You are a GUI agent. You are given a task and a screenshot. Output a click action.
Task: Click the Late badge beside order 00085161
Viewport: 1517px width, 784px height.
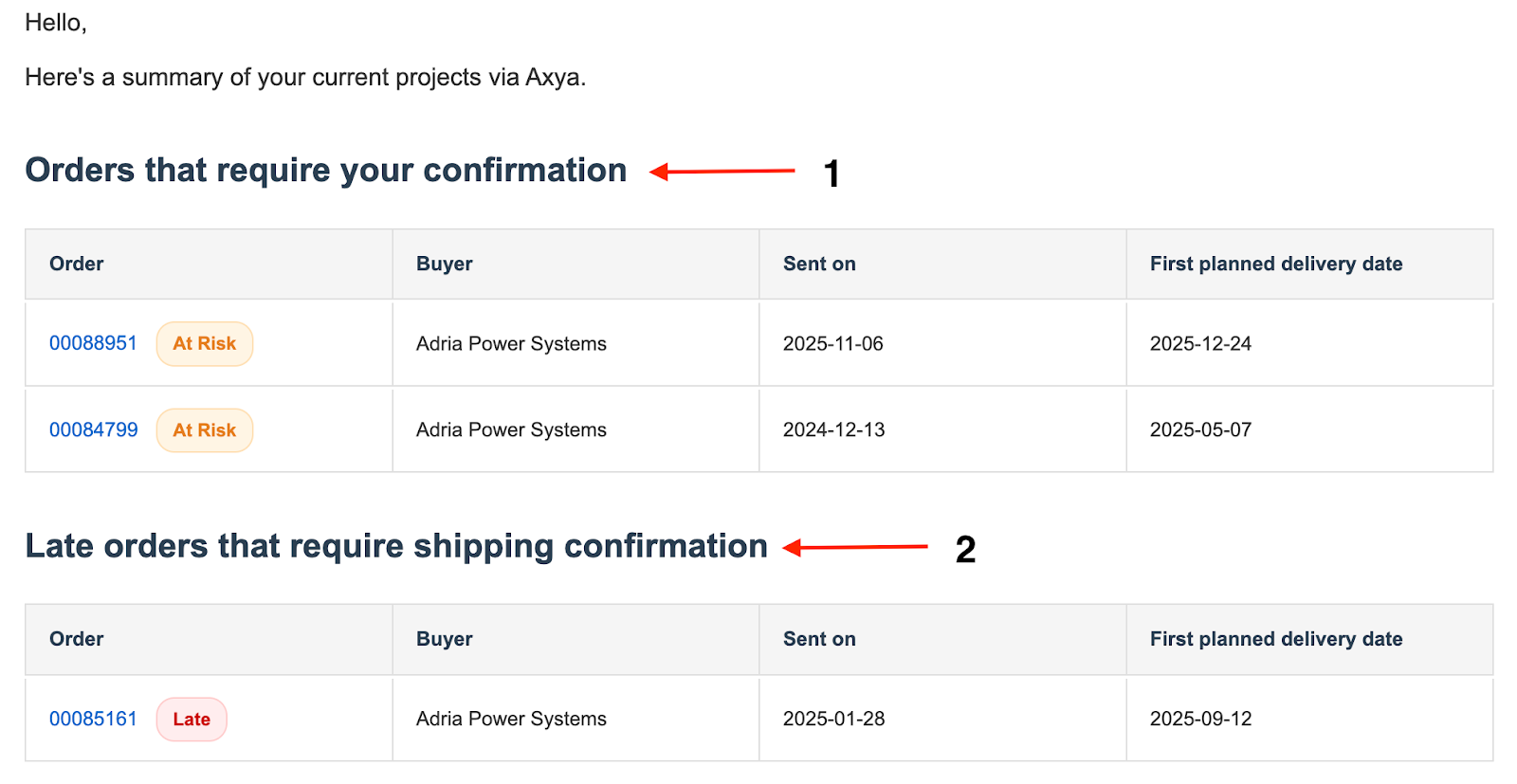[x=192, y=720]
